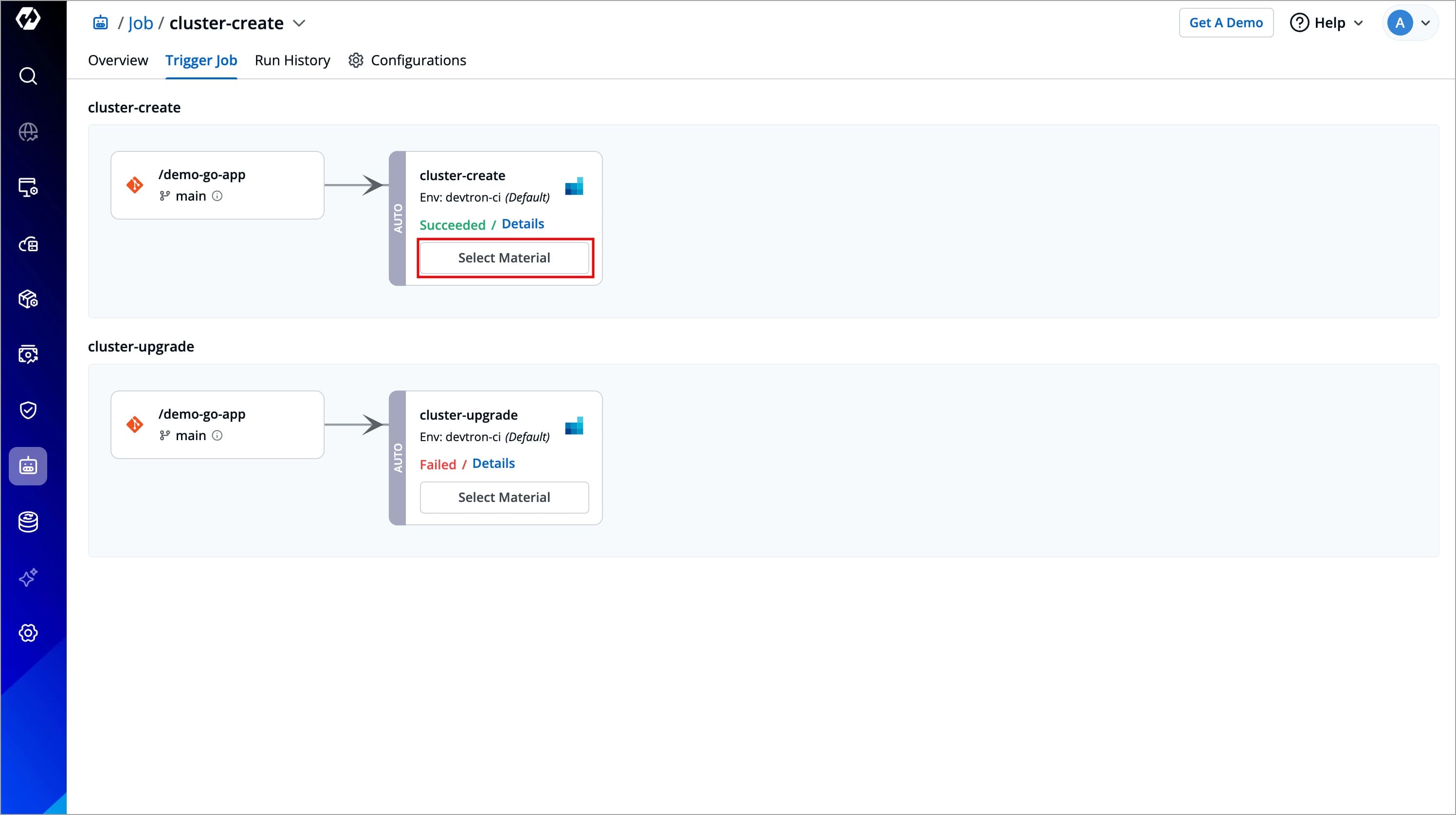
Task: Click the AI sparkle icon in sidebar
Action: tap(28, 577)
